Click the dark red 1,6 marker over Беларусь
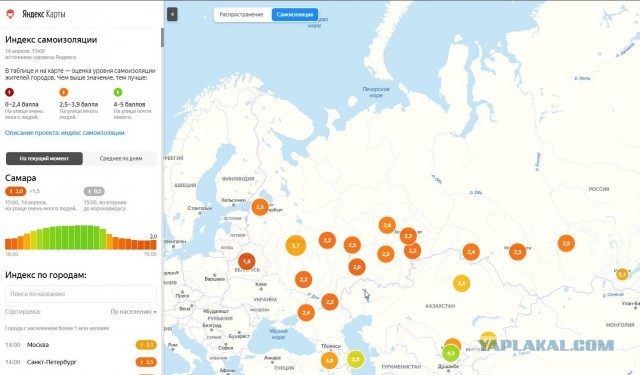The image size is (640, 375). point(247,261)
